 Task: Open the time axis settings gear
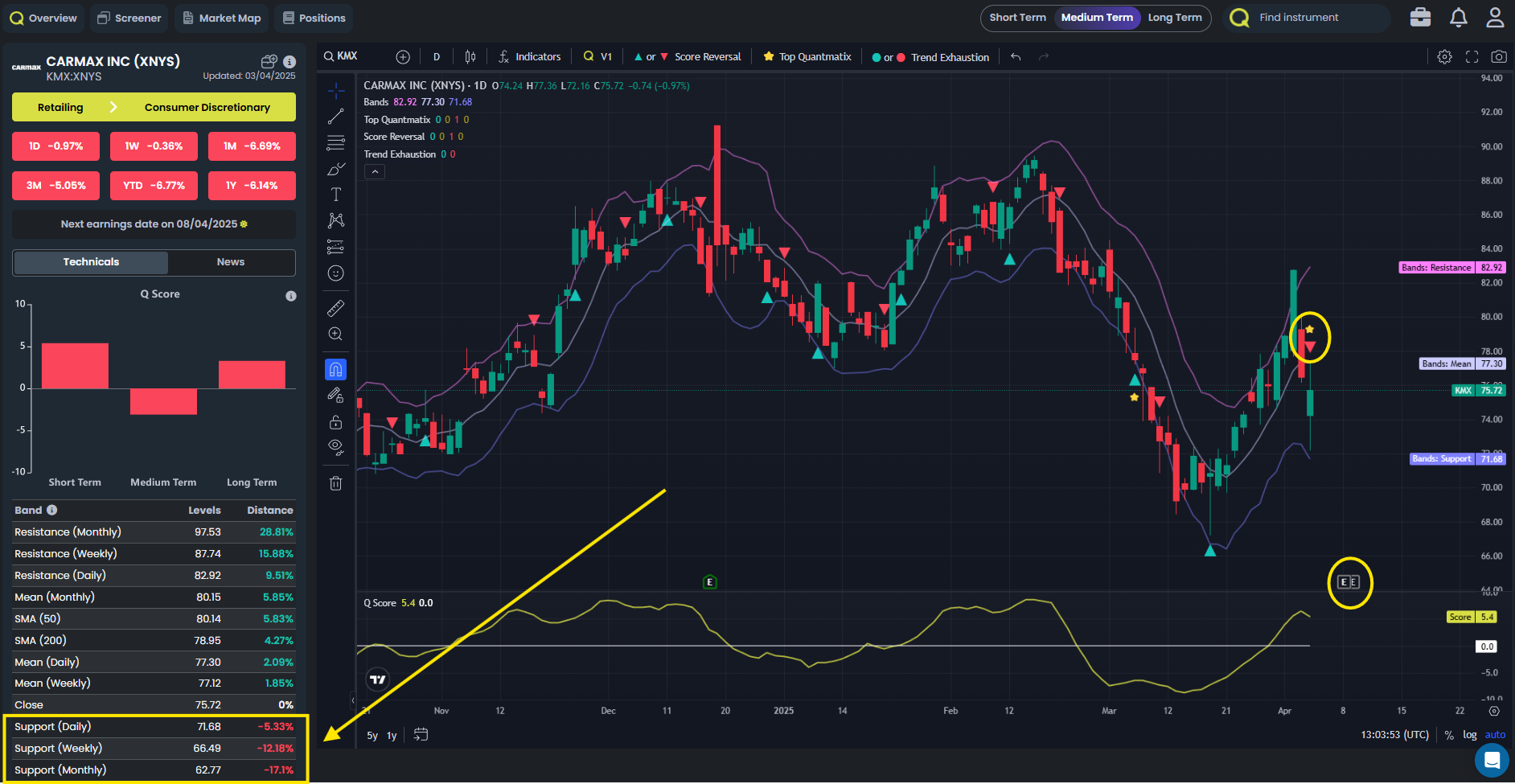[1494, 711]
